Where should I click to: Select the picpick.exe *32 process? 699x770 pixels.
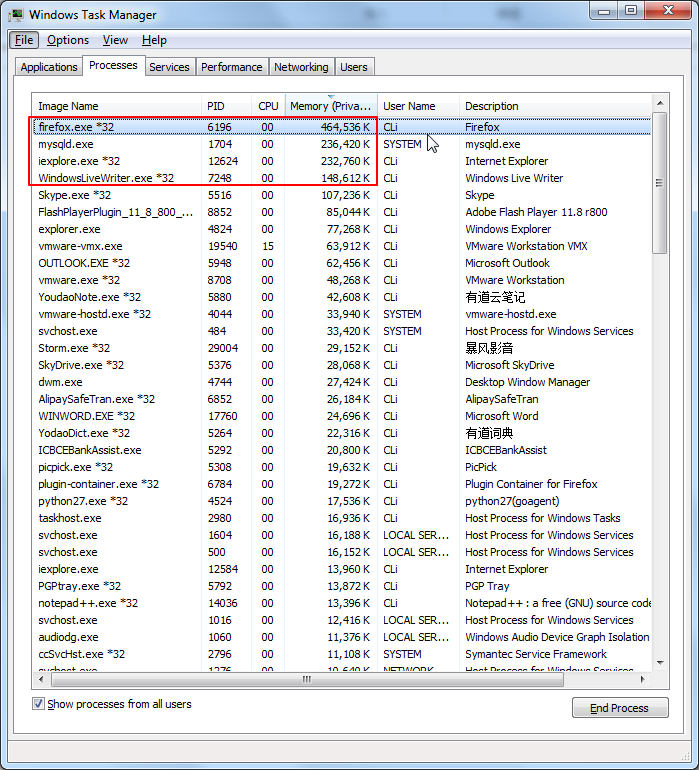342,467
